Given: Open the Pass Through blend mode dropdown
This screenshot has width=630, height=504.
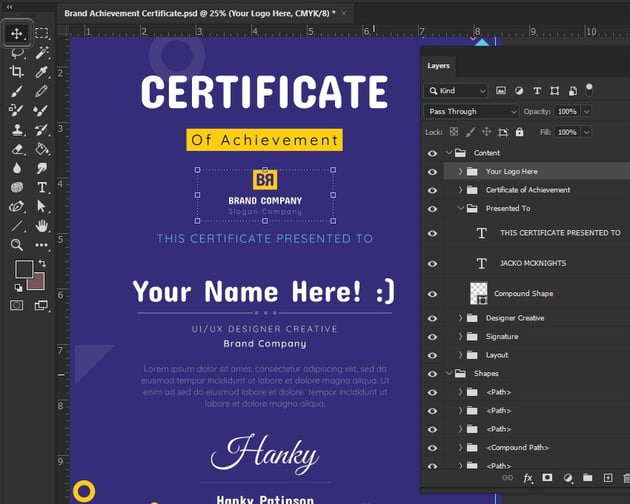Looking at the screenshot, I should click(x=471, y=111).
